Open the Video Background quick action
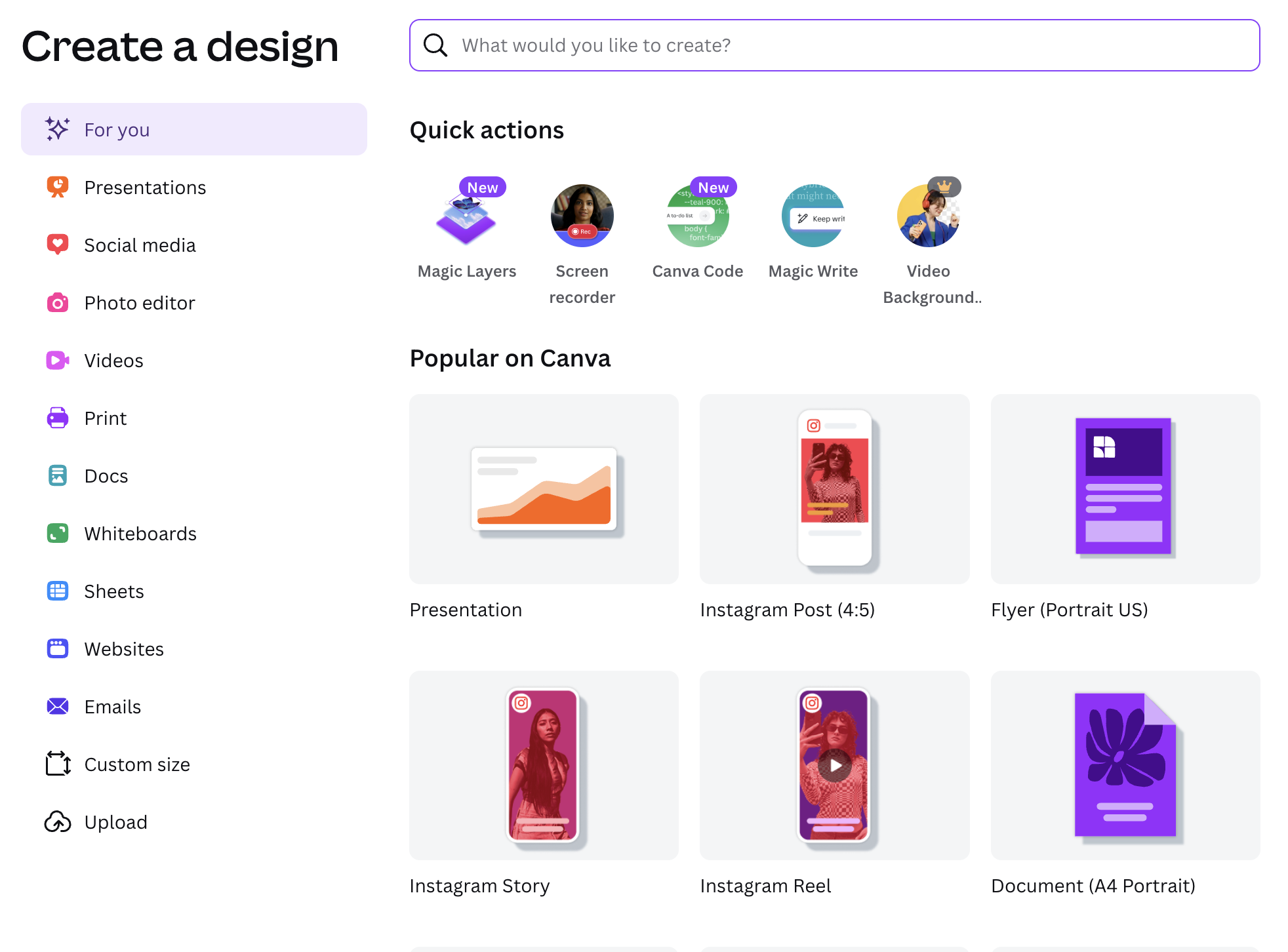Image resolution: width=1288 pixels, height=952 pixels. pyautogui.click(x=928, y=215)
